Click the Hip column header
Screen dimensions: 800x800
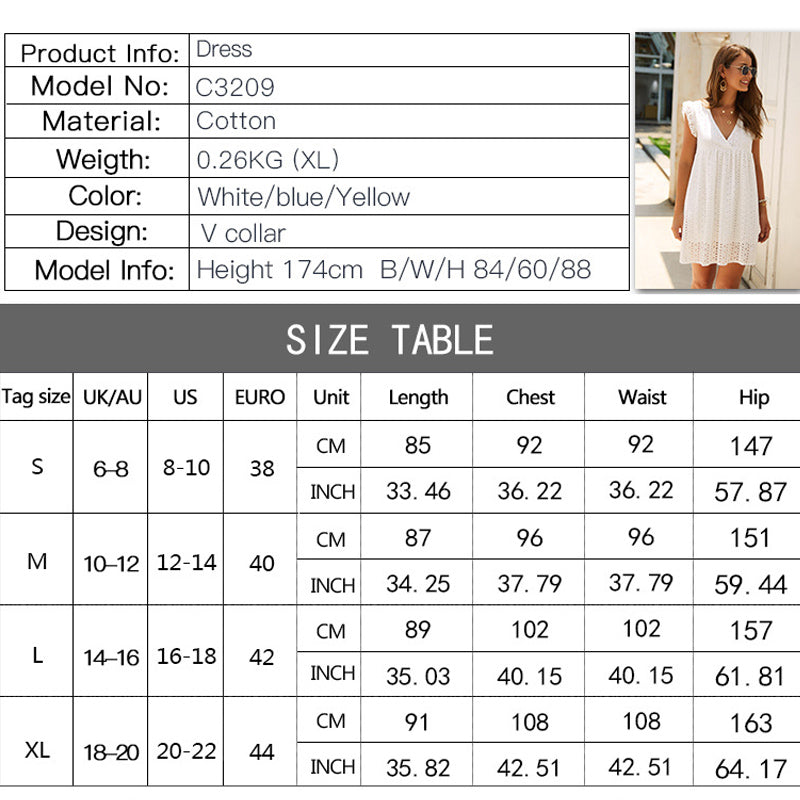click(754, 397)
